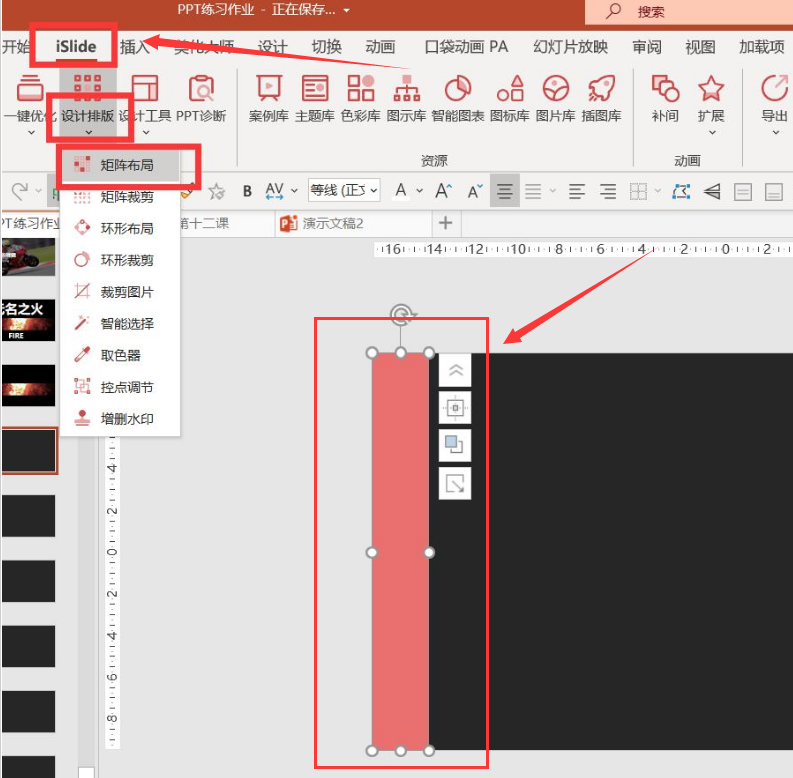This screenshot has width=793, height=778.
Task: Switch to the 动画 animations tab
Action: click(x=380, y=47)
